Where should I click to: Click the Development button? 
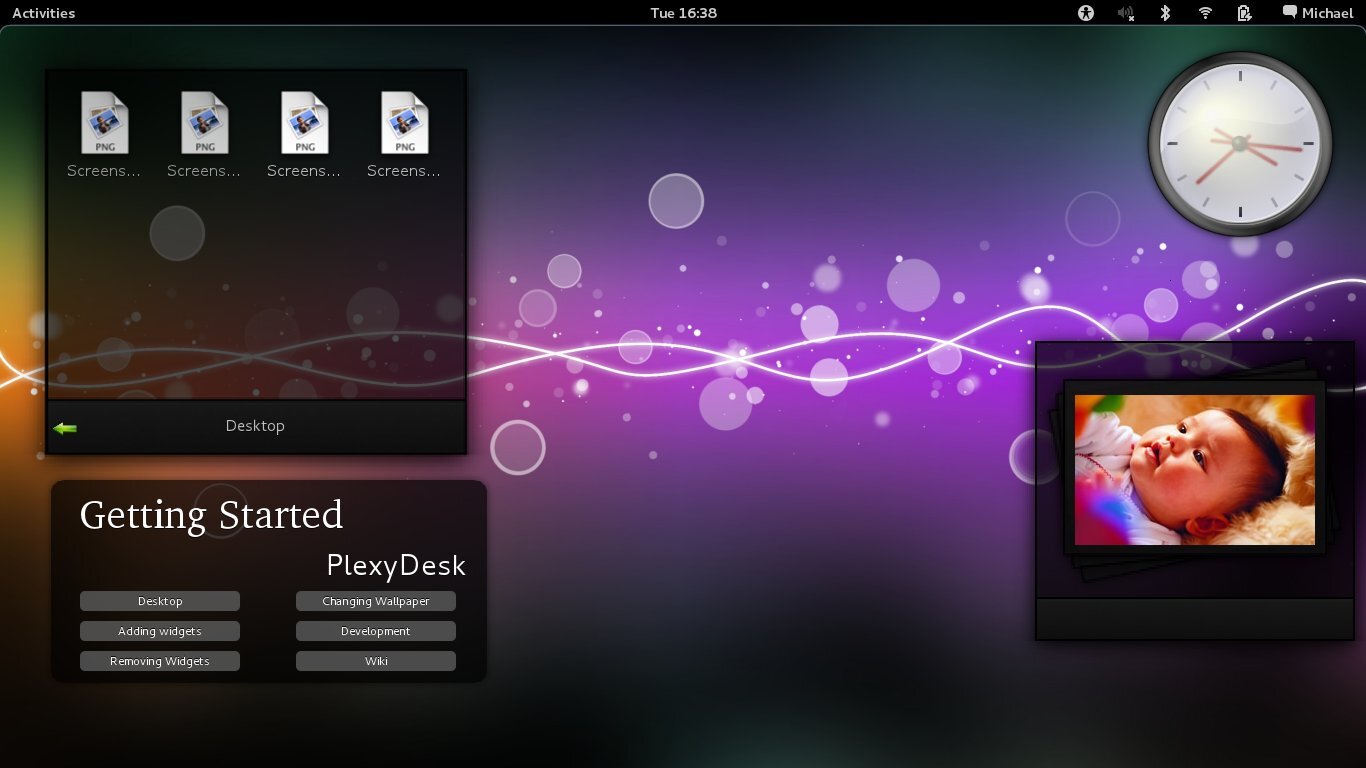(x=376, y=631)
